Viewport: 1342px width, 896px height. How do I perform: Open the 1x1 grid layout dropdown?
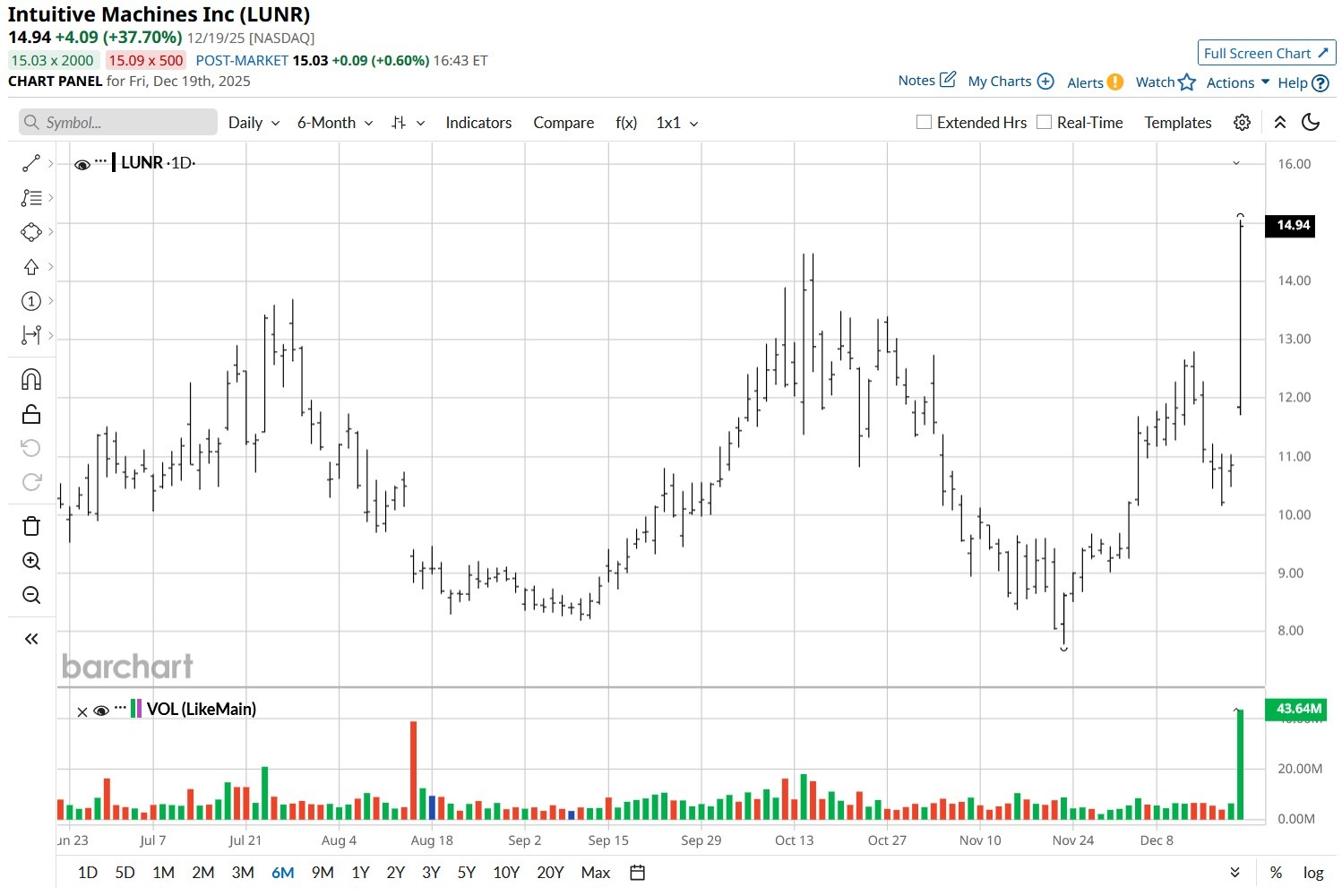click(x=677, y=123)
